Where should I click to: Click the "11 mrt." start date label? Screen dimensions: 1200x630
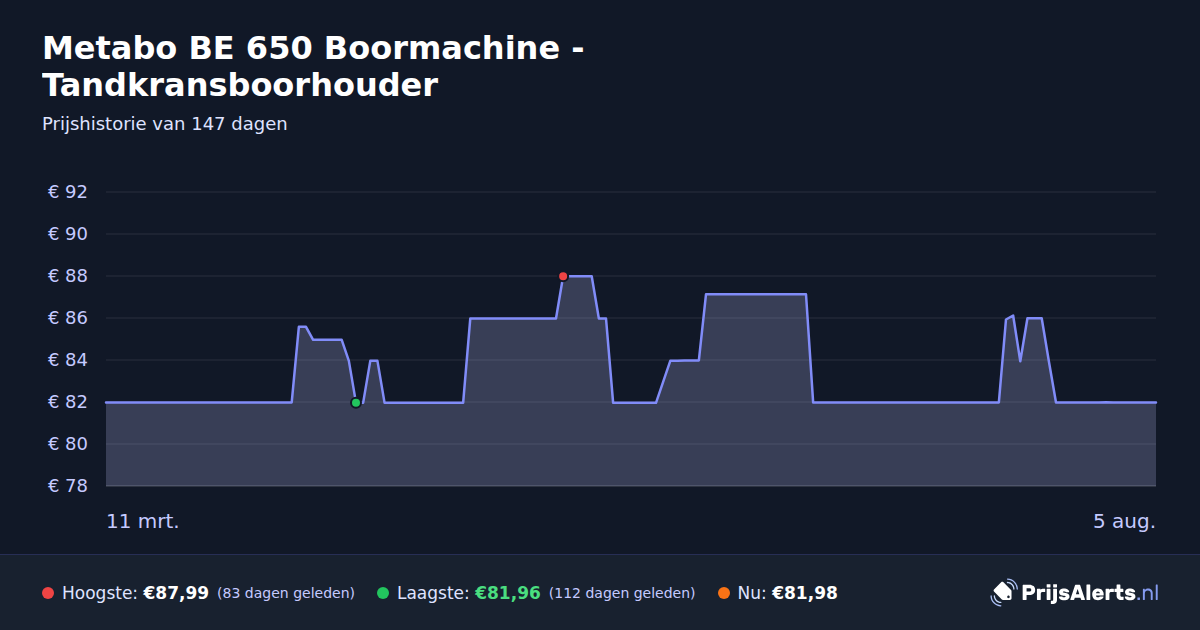pos(143,522)
